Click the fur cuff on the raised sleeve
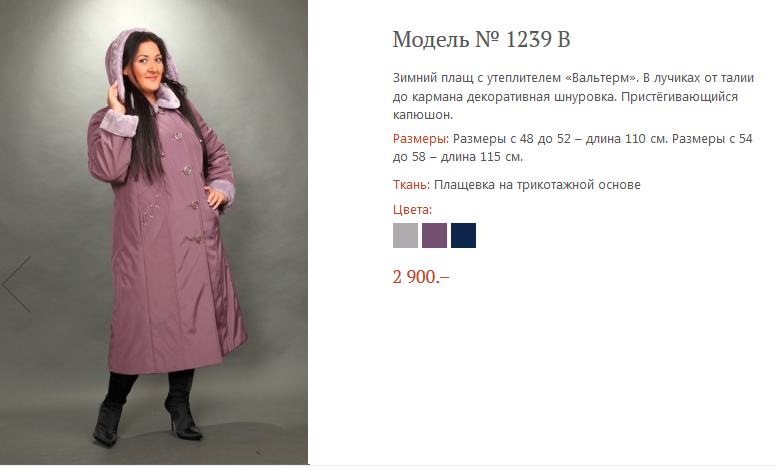The width and height of the screenshot is (777, 469). (x=119, y=122)
